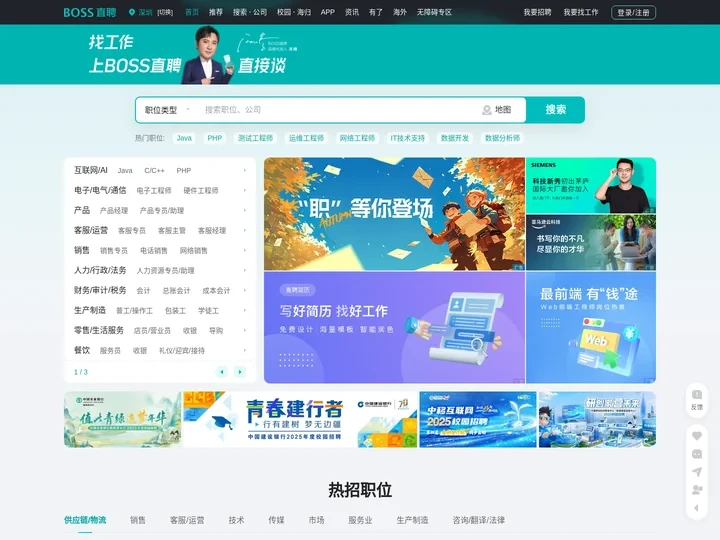Switch to the 咨询/翻译/法律 tab
720x540 pixels.
[x=478, y=520]
